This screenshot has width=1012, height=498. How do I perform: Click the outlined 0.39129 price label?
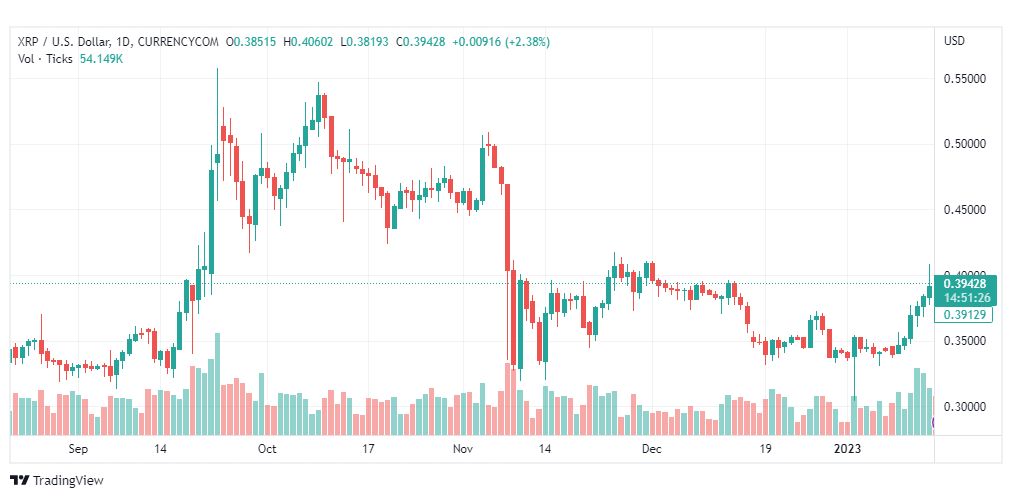click(961, 314)
